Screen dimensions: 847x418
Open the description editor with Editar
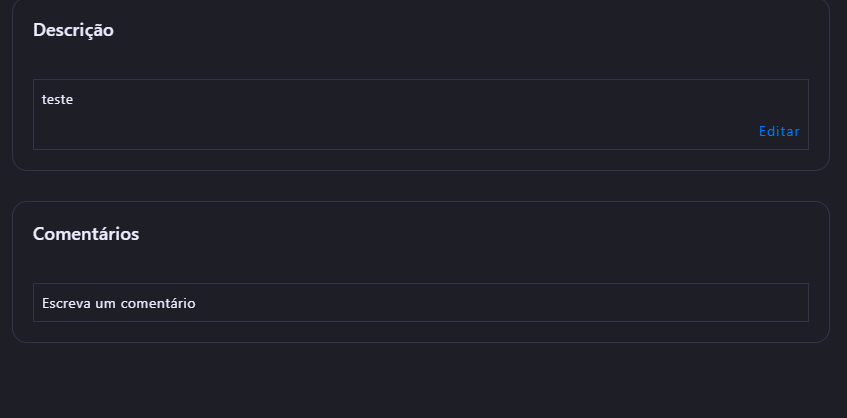[779, 131]
